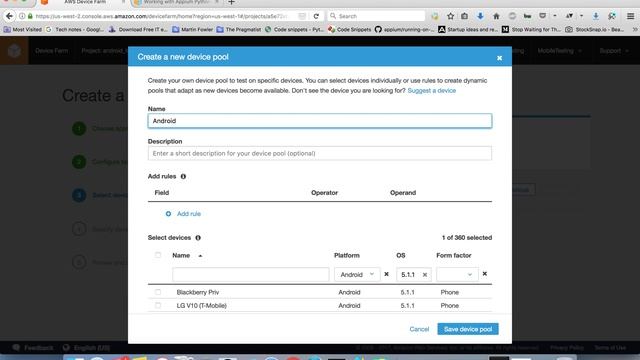
Task: Click Save device pool
Action: (468, 329)
